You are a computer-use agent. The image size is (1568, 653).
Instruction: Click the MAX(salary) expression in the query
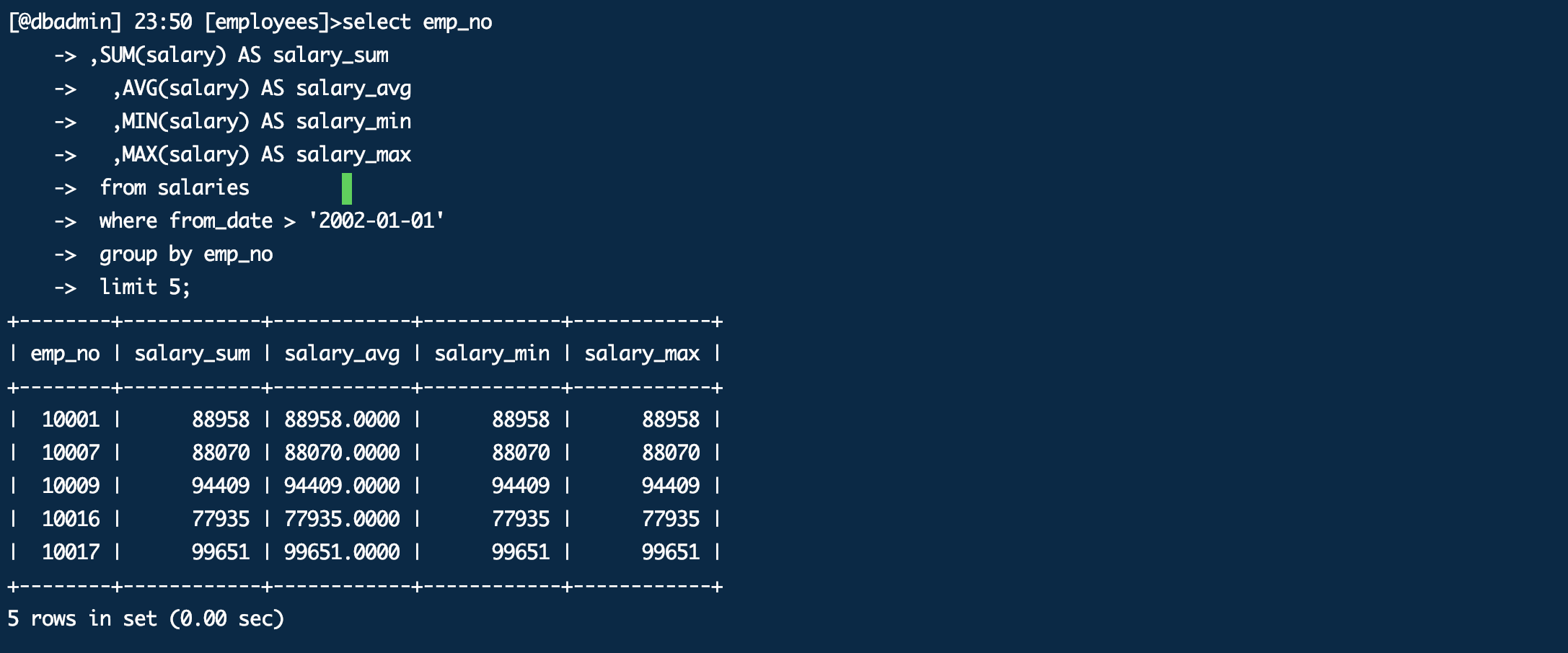pyautogui.click(x=185, y=155)
